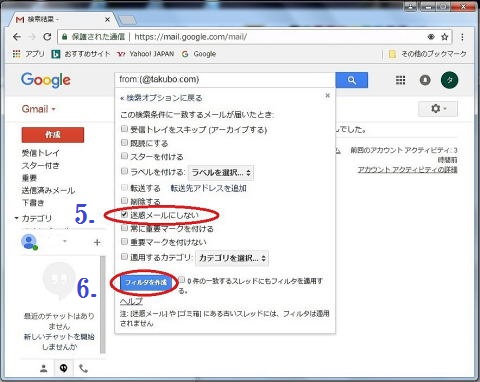Open 受信トレイ in the sidebar
Screen dimensions: 480x382
point(41,153)
